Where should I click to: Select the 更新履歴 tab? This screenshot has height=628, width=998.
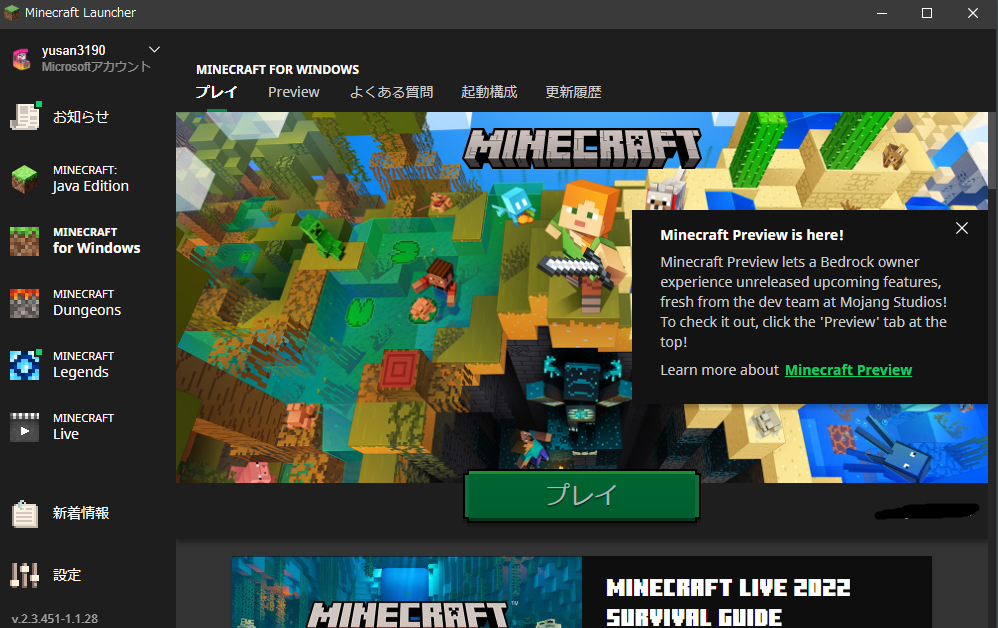pos(572,91)
